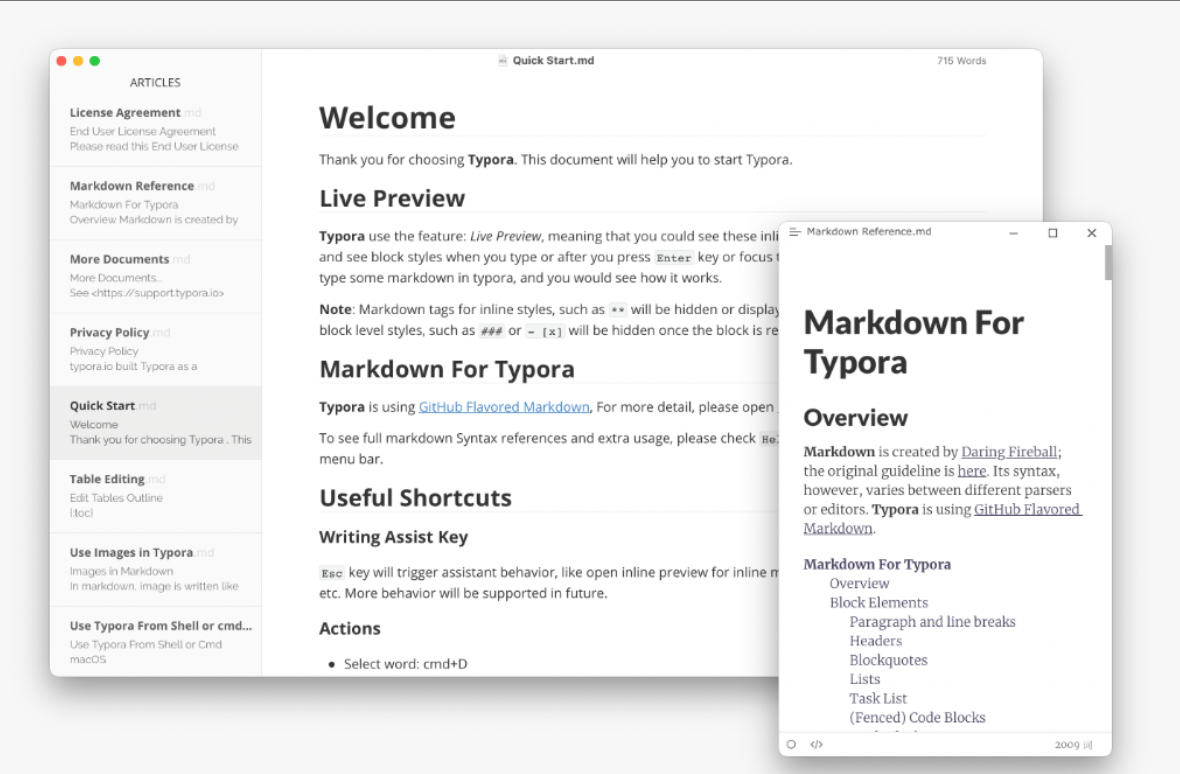
Task: Follow GitHub Flavored Markdown link in Quick Start
Action: tap(504, 407)
